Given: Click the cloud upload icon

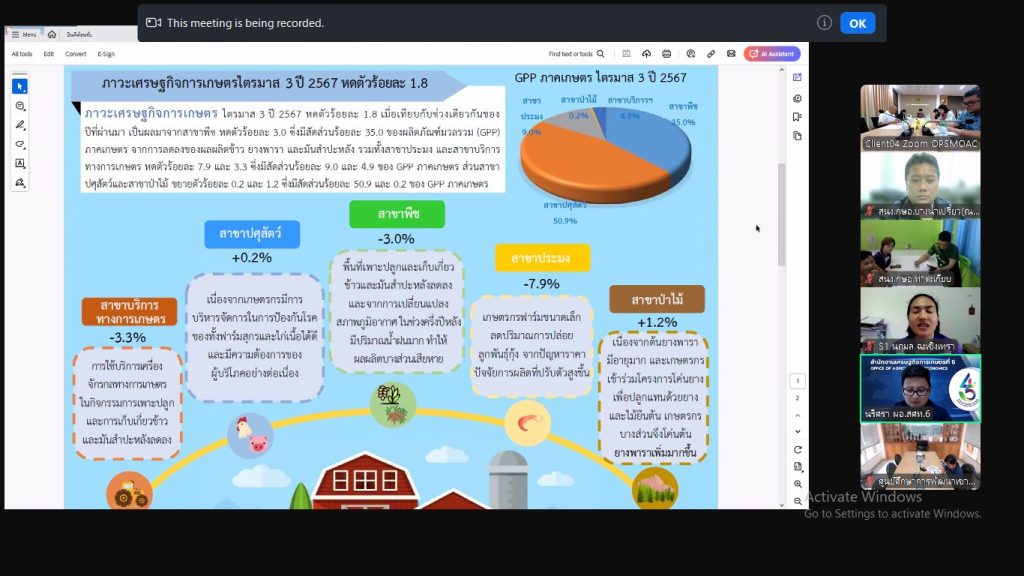Looking at the screenshot, I should point(646,54).
